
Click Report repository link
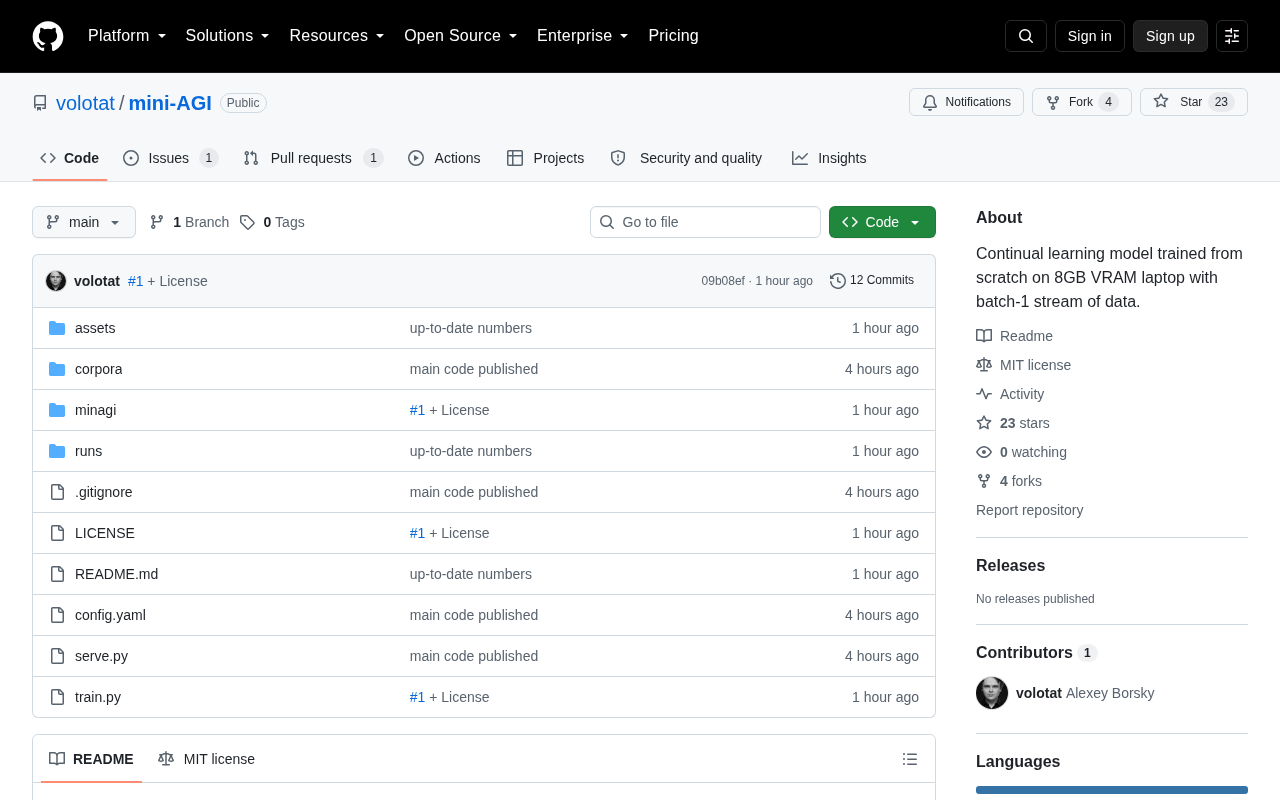(1029, 510)
